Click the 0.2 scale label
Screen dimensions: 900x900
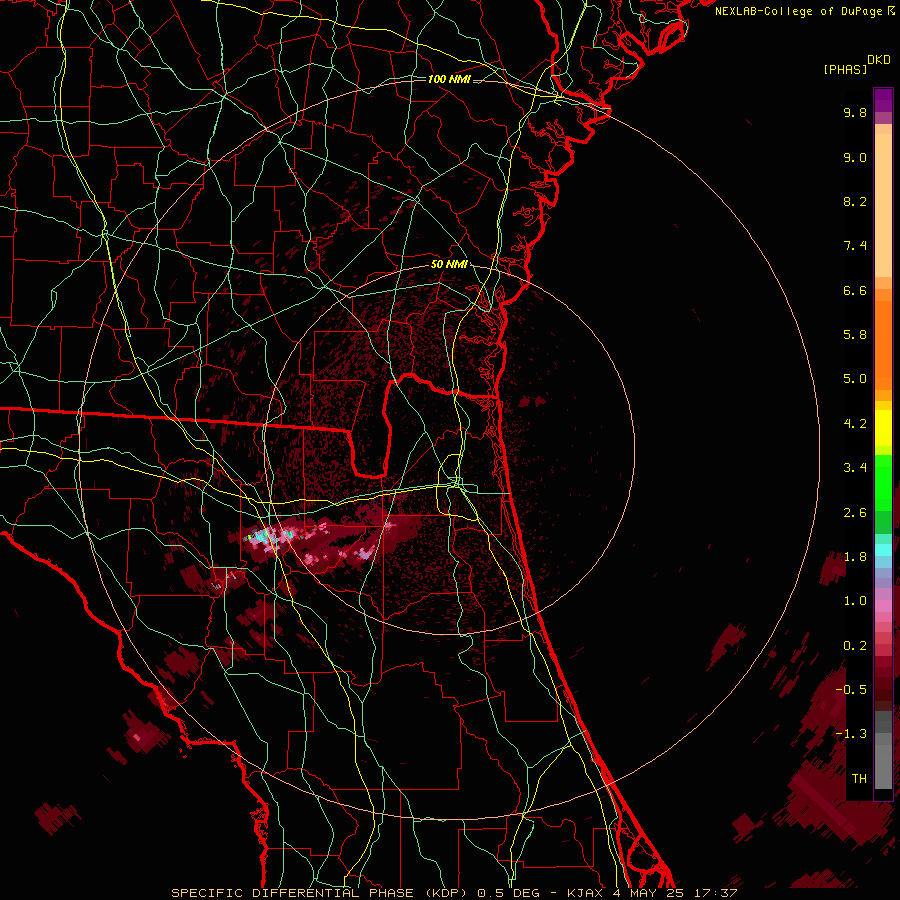coord(855,646)
